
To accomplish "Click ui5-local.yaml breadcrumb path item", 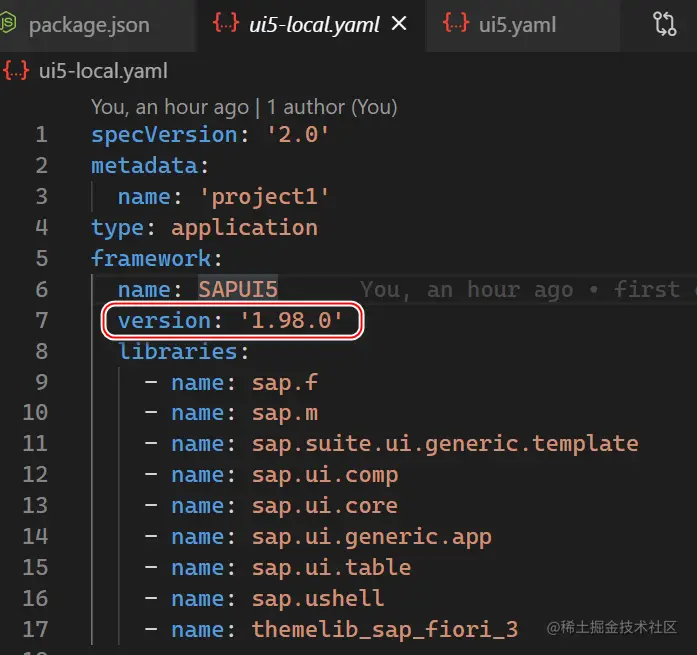I will pyautogui.click(x=103, y=71).
